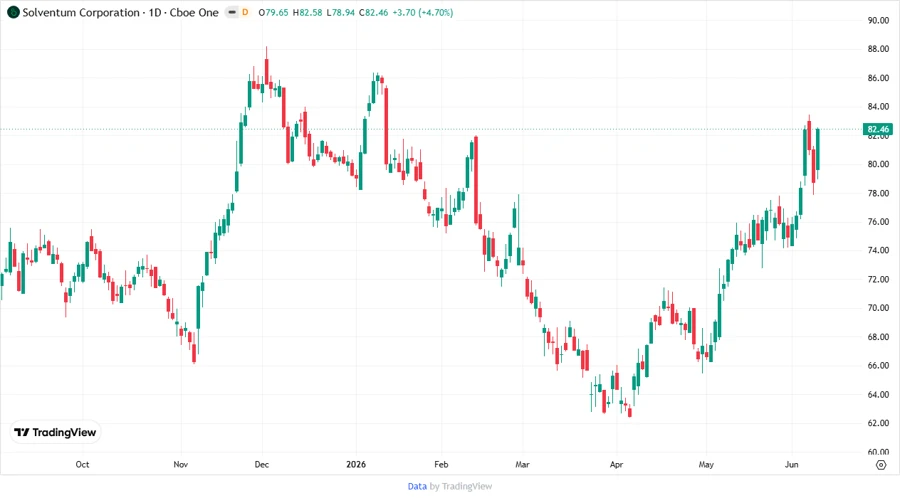The height and width of the screenshot is (498, 900).
Task: Click the 80.00 price scale label
Action: pyautogui.click(x=878, y=164)
